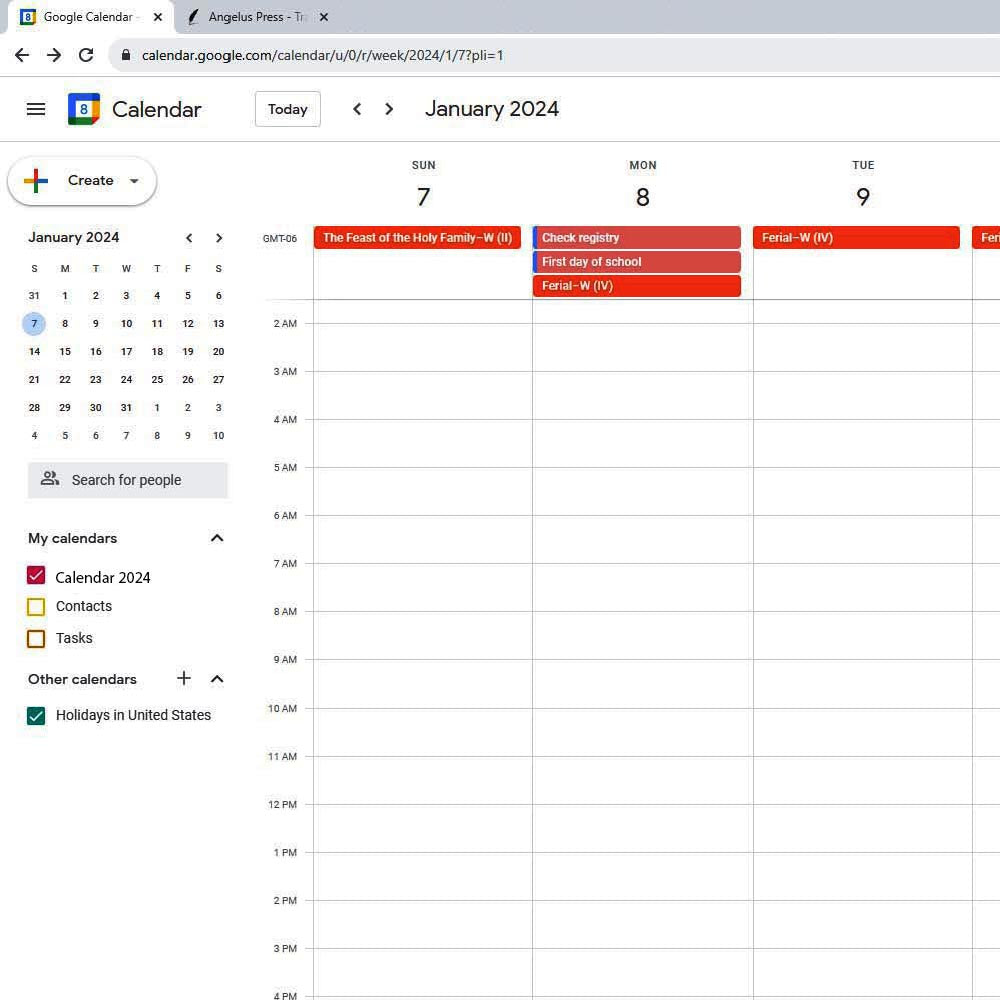Reload the page in the browser
Screen dimensions: 1000x1000
86,55
